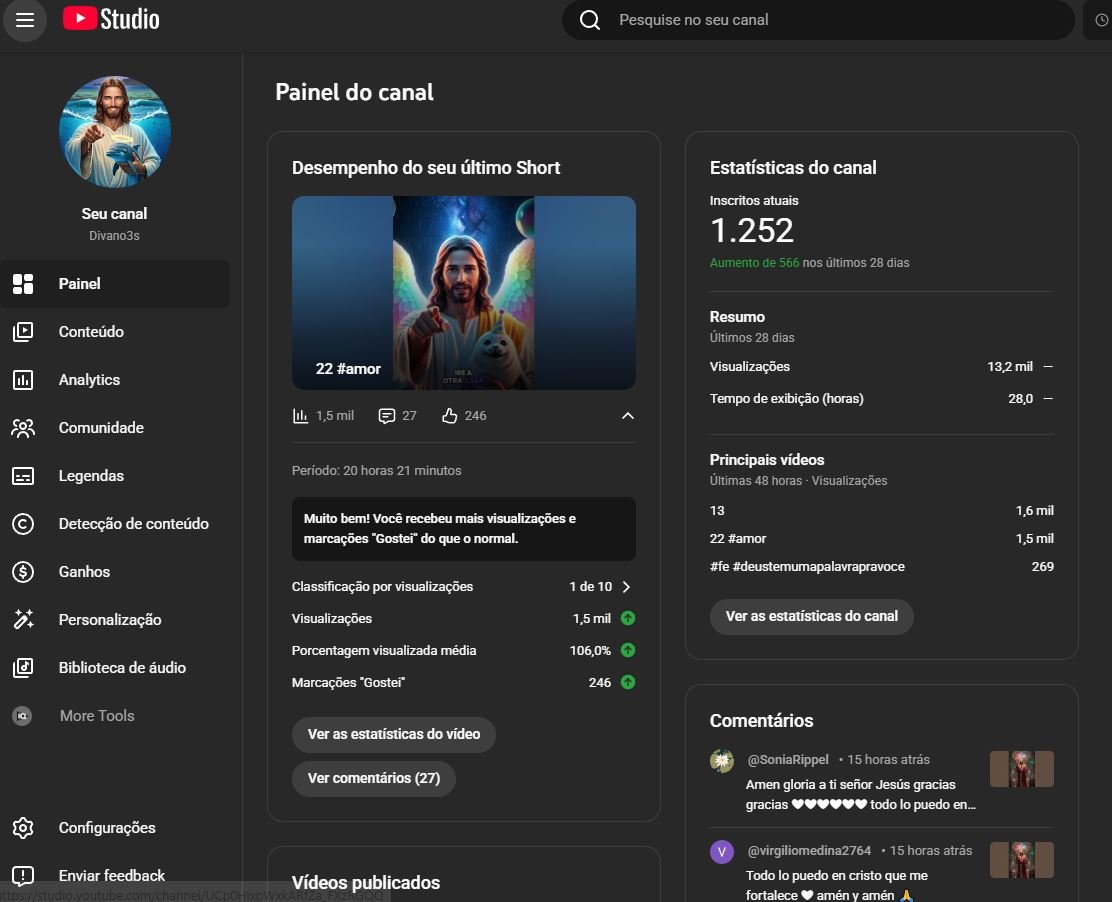Expand Classificação por visualizações arrow
The width and height of the screenshot is (1112, 902).
pos(627,587)
